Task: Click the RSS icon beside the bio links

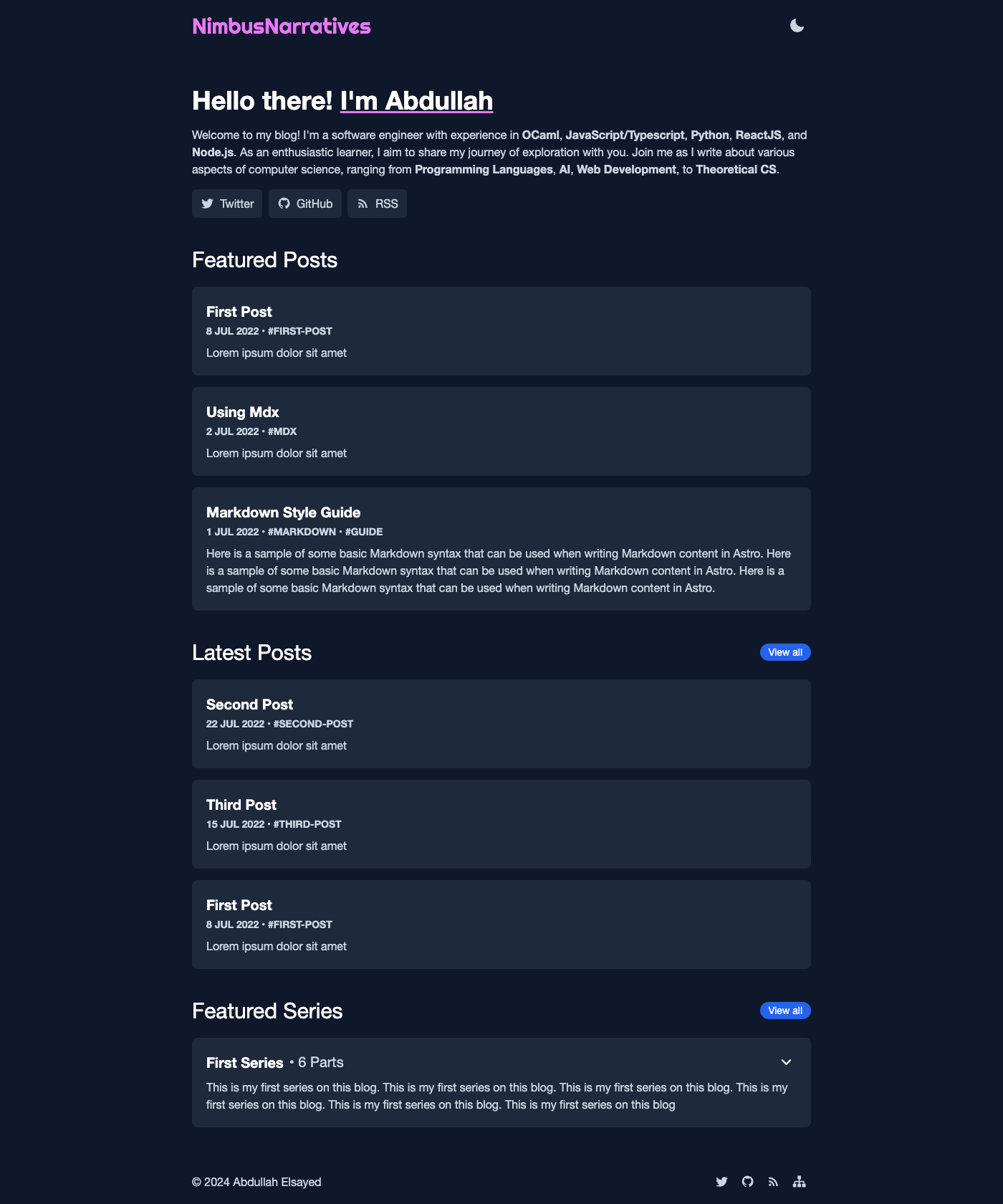Action: point(363,204)
